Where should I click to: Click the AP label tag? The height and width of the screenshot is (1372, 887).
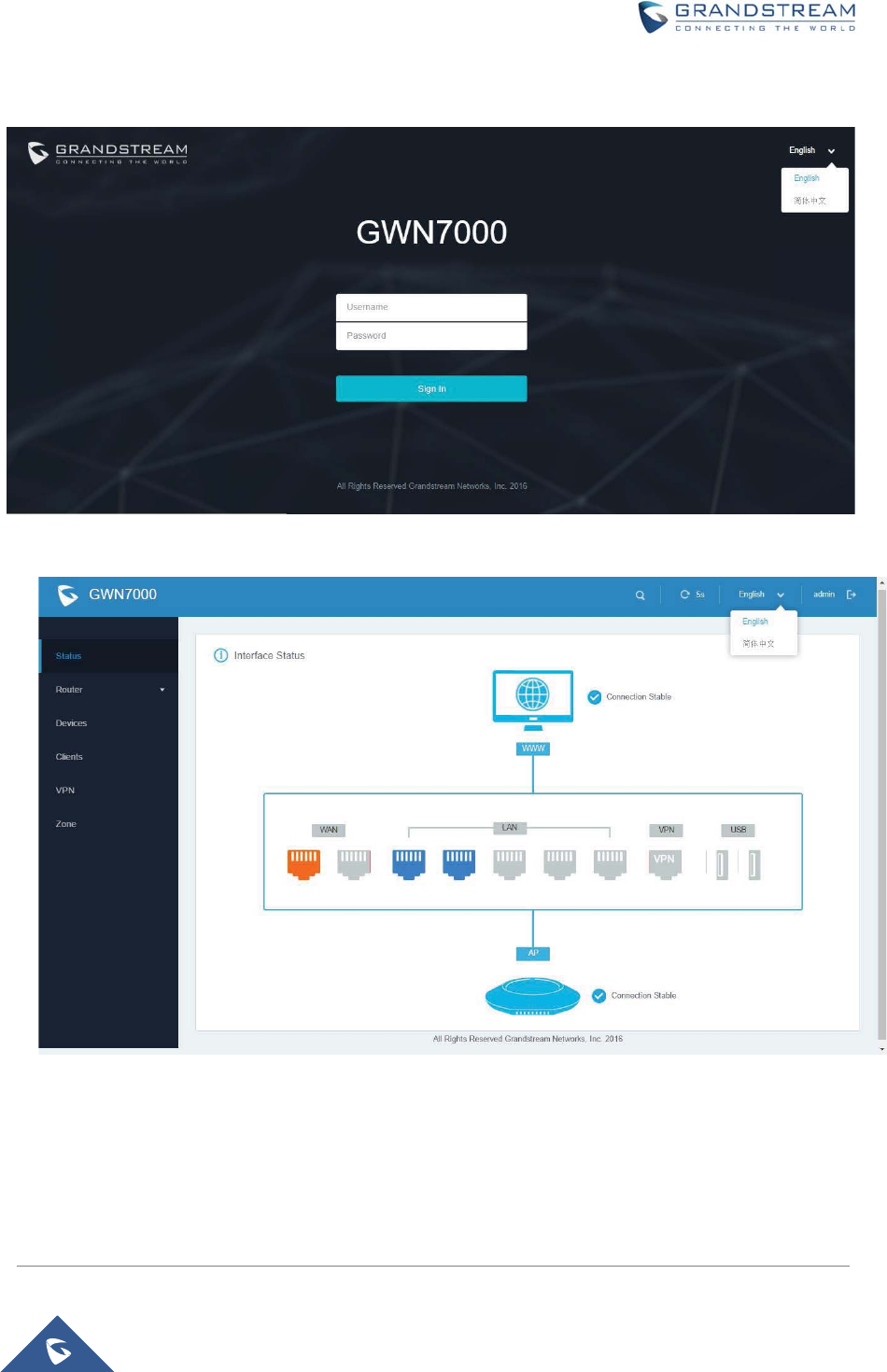click(x=533, y=954)
